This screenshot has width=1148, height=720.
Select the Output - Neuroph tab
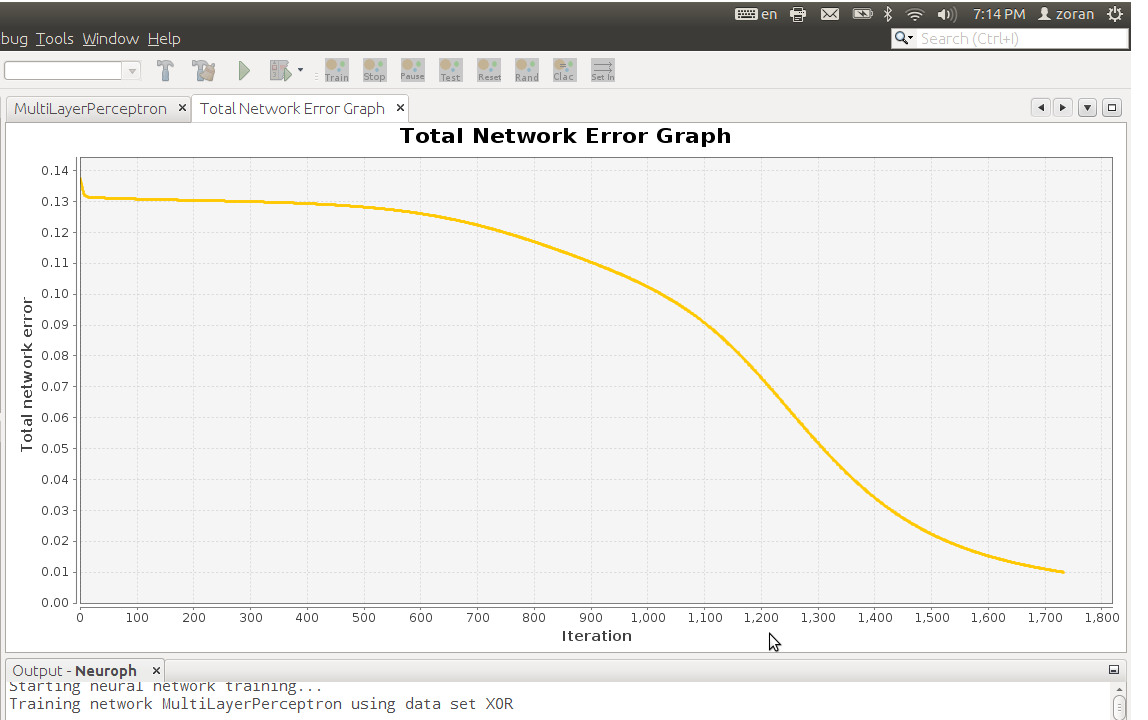pyautogui.click(x=75, y=671)
